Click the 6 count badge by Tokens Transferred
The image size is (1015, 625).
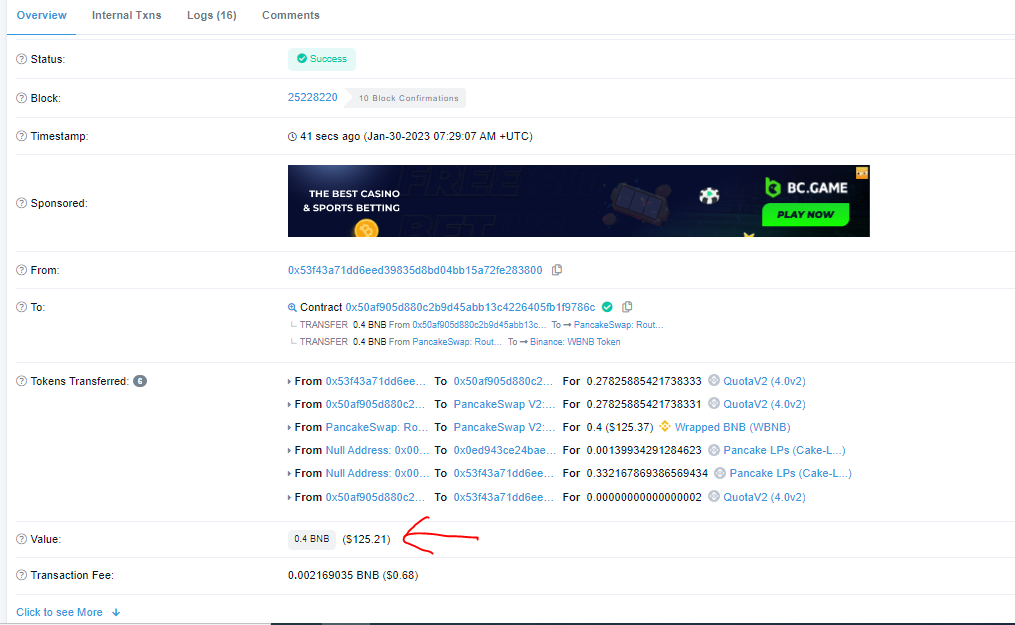pyautogui.click(x=140, y=381)
